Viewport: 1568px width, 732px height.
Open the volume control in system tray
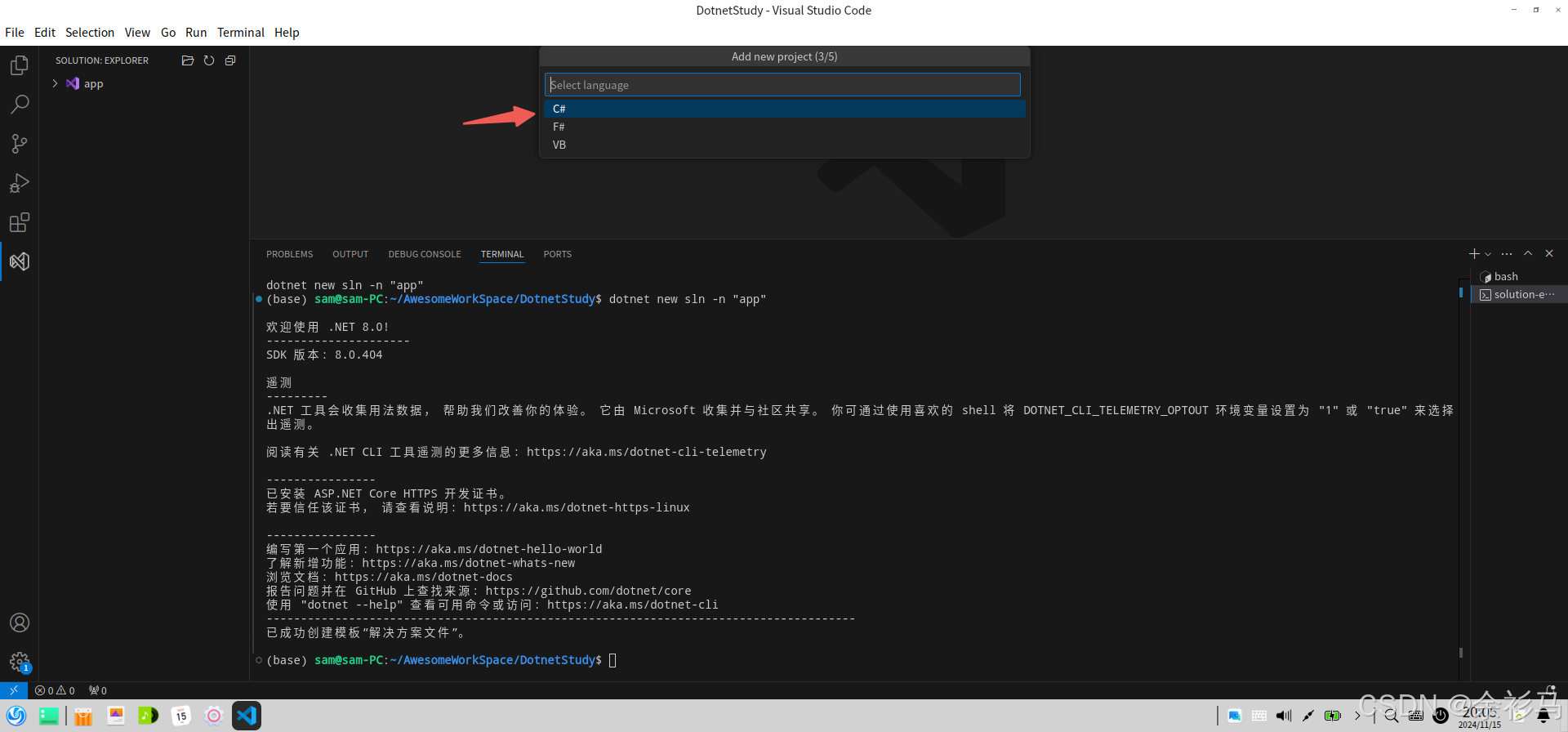point(1284,716)
